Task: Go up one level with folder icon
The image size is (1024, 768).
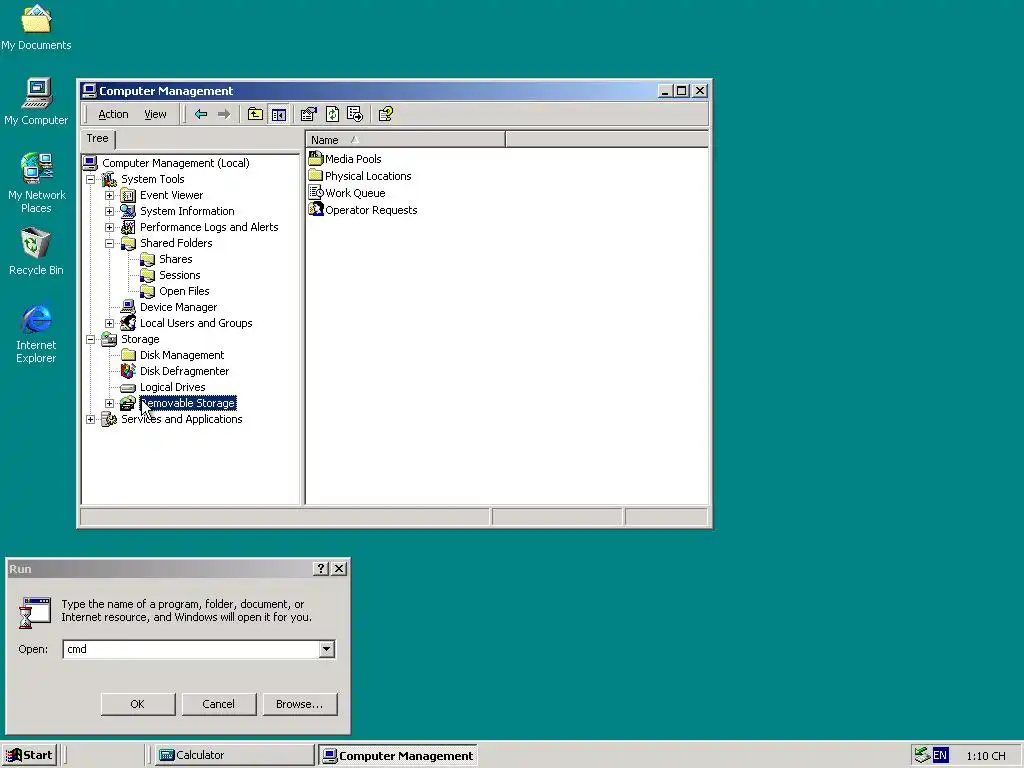Action: (255, 114)
